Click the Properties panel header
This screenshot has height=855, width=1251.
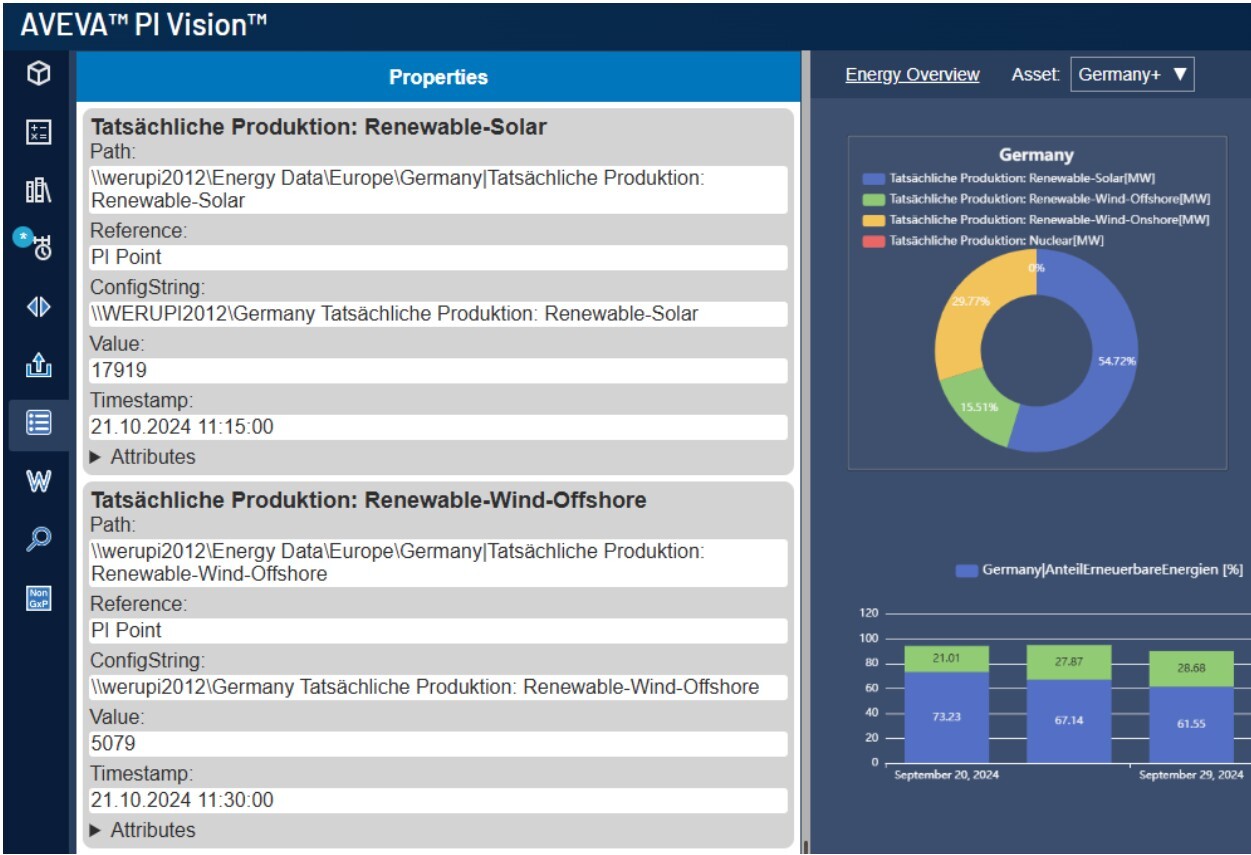pos(438,77)
